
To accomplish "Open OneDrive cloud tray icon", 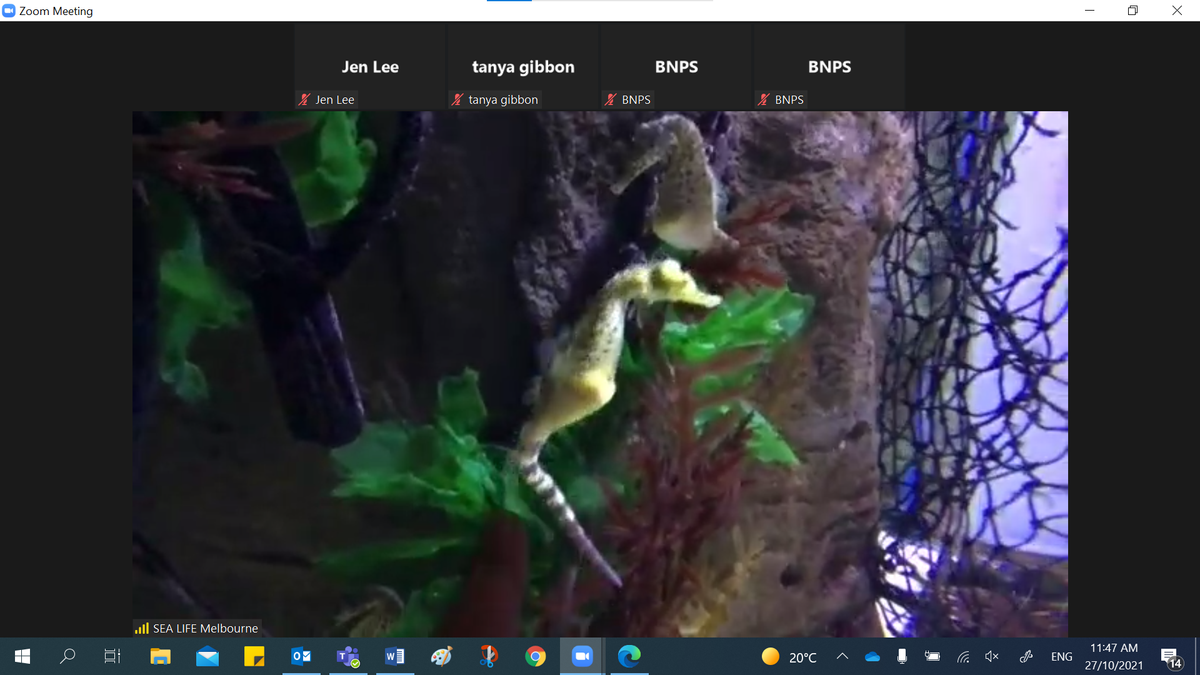I will pos(873,657).
